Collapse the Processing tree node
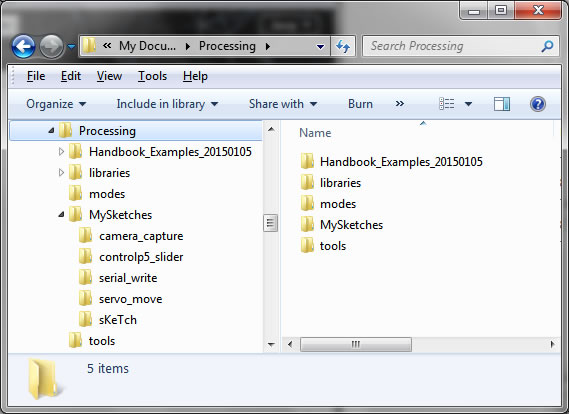 (51, 131)
